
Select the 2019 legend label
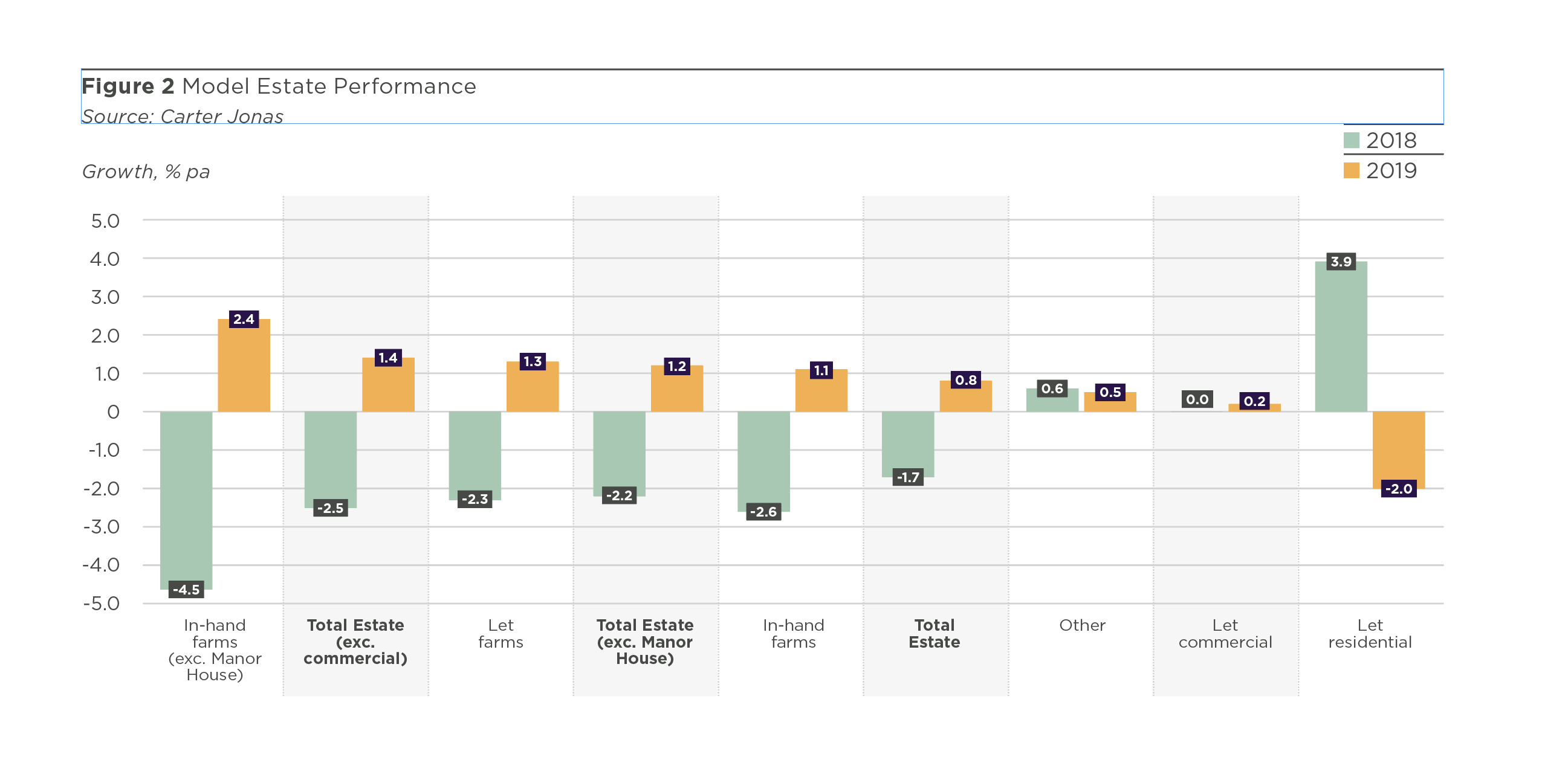click(1391, 170)
